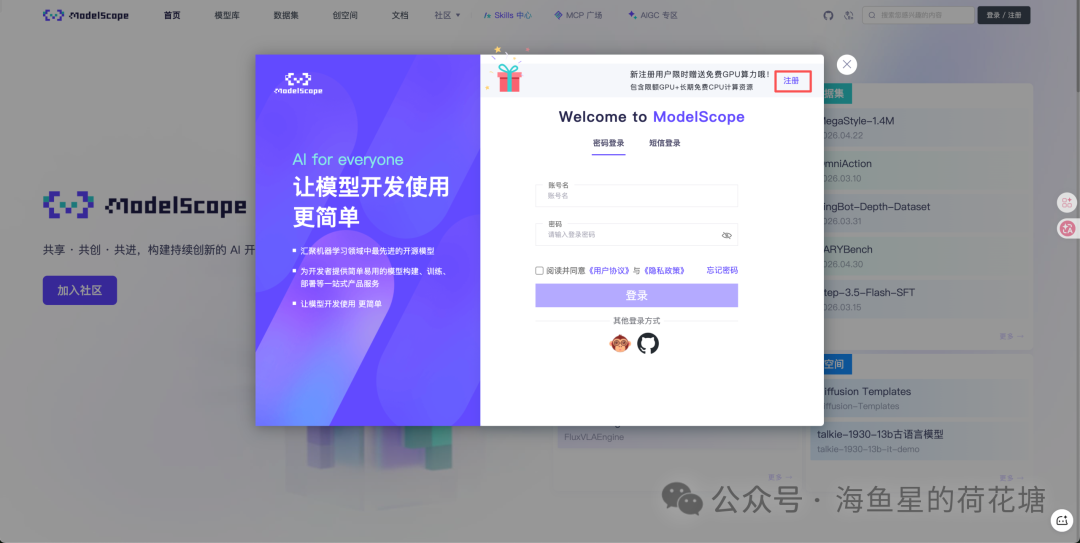The image size is (1080, 543).
Task: Click the 加入社区 button
Action: (x=80, y=290)
